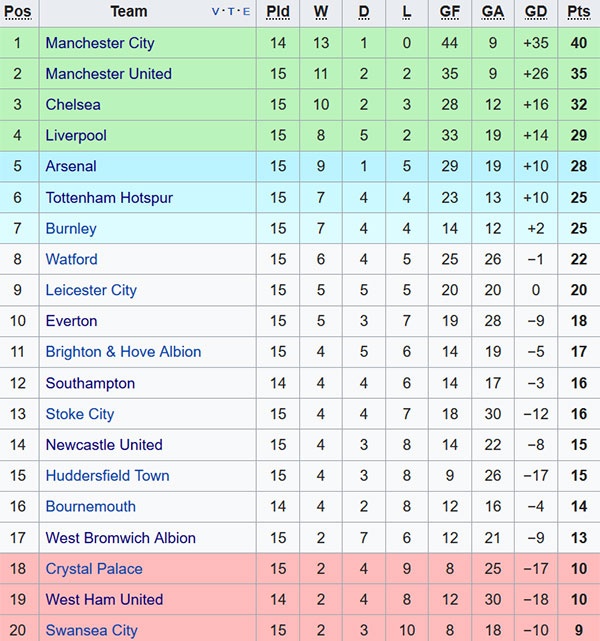The width and height of the screenshot is (600, 641).
Task: Open the Swansea City link
Action: (91, 630)
